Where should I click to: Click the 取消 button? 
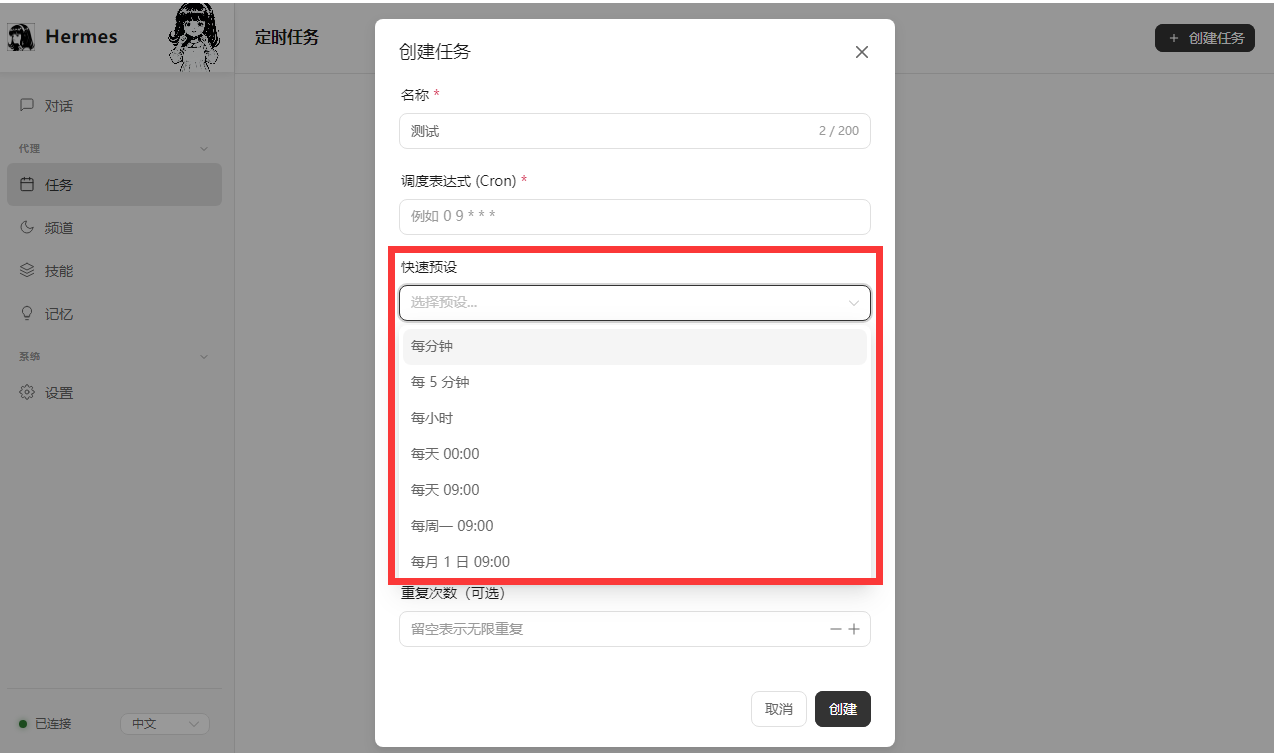pos(779,709)
